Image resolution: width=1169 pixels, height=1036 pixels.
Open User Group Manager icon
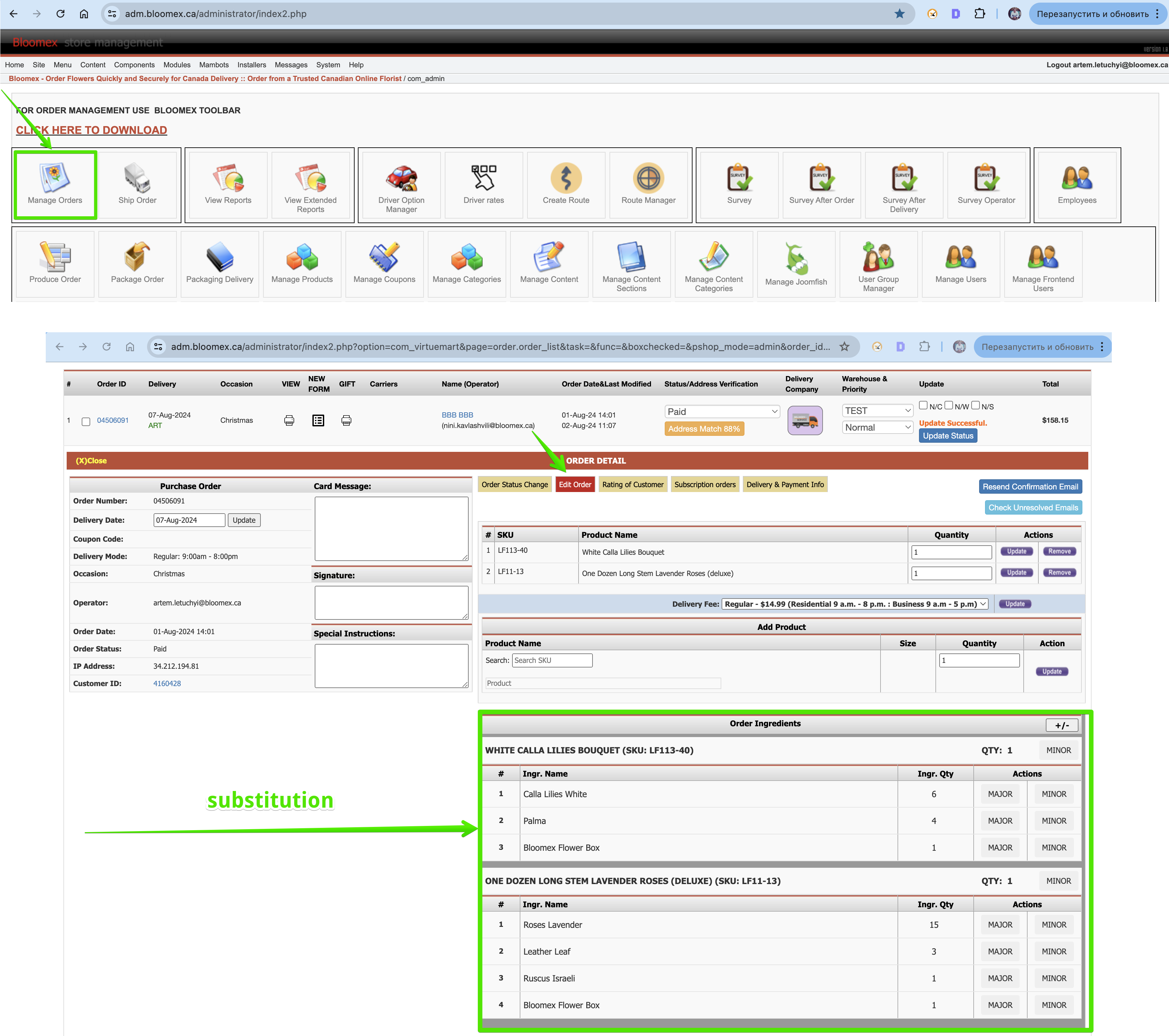click(x=878, y=264)
